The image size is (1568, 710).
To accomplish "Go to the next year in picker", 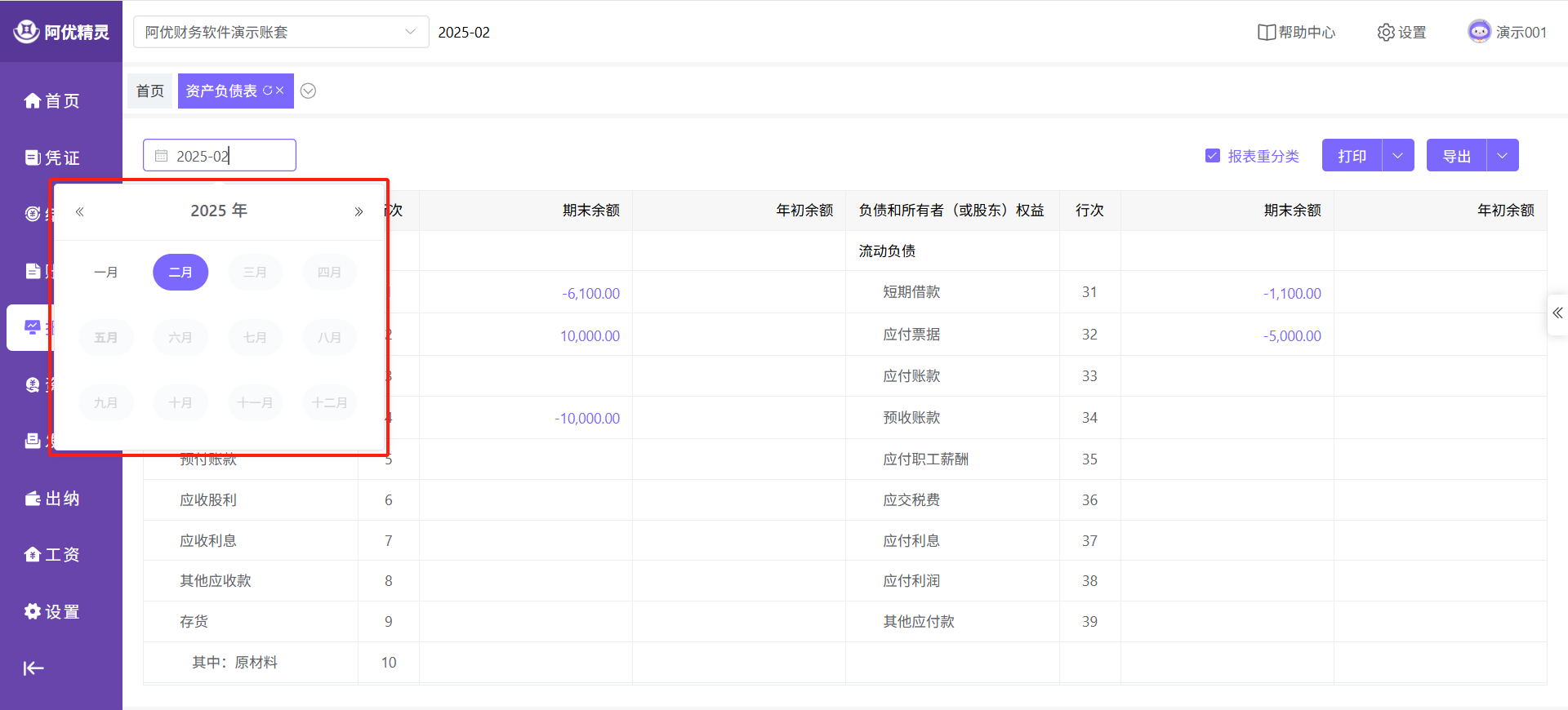I will click(x=359, y=211).
